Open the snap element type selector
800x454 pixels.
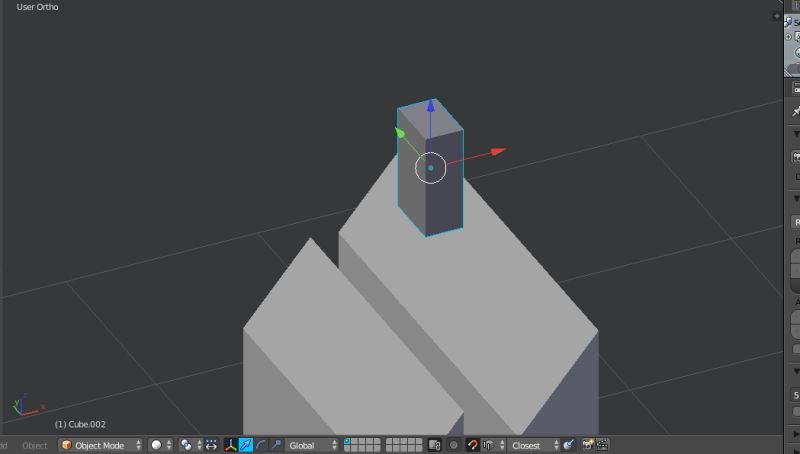point(493,445)
